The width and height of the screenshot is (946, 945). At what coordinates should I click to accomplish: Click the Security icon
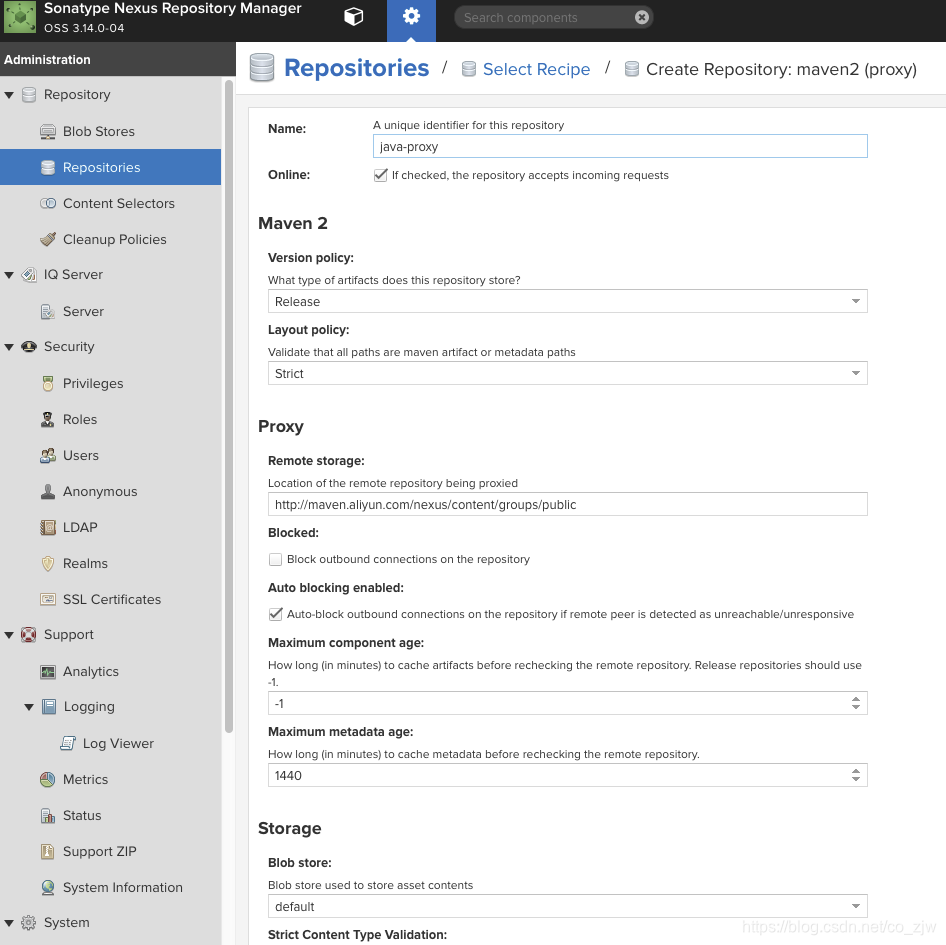pyautogui.click(x=29, y=347)
